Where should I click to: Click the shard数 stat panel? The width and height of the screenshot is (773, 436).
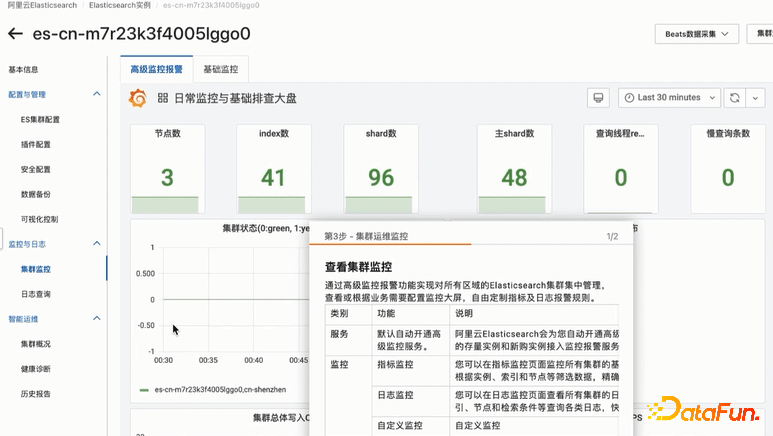coord(381,169)
